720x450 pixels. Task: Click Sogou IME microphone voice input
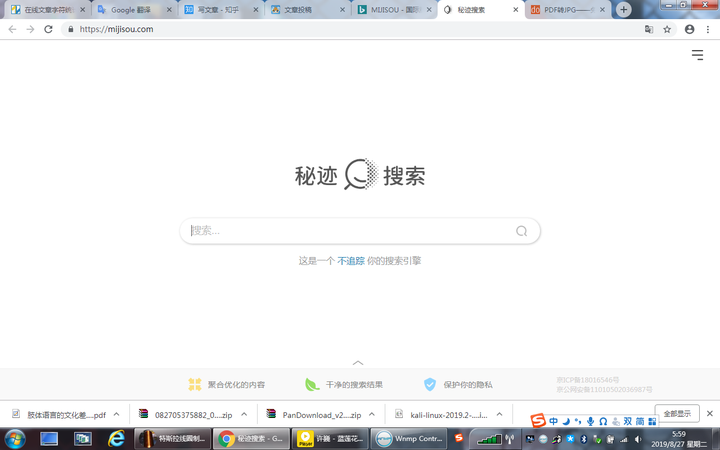pyautogui.click(x=591, y=421)
